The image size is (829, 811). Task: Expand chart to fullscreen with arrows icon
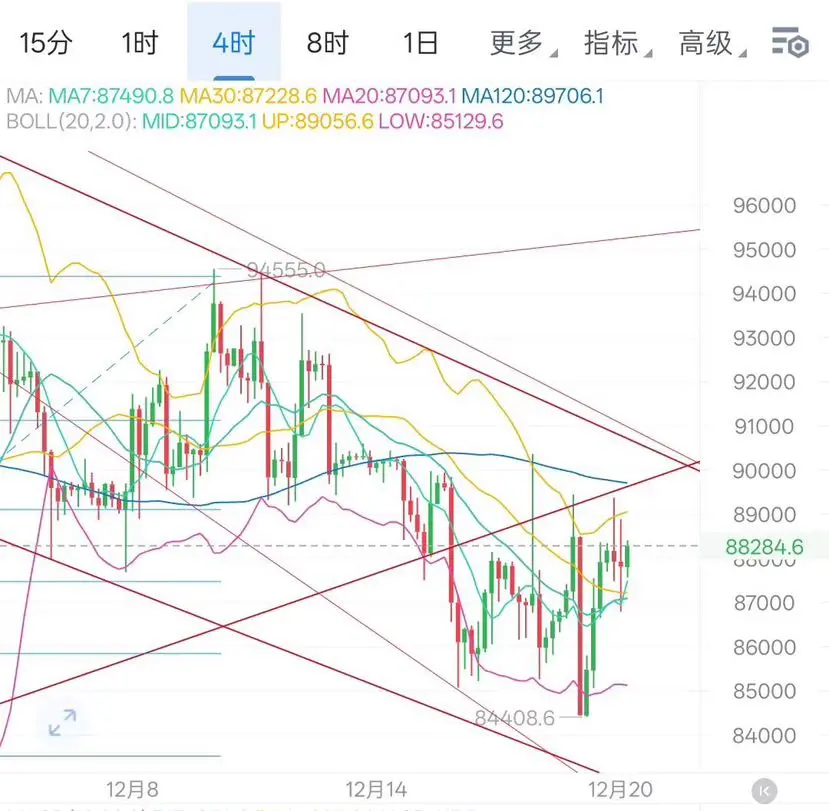point(62,723)
